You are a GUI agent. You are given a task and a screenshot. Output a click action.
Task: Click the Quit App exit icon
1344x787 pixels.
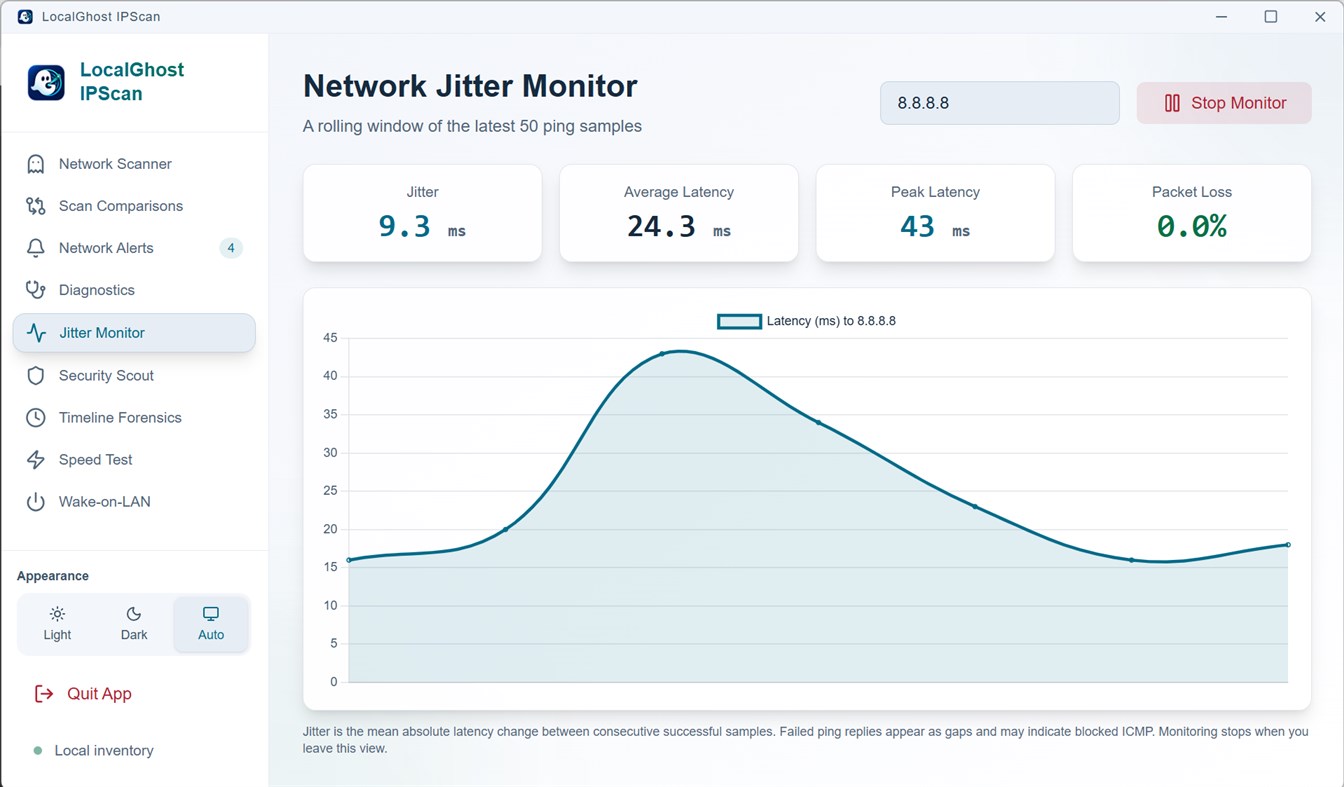pyautogui.click(x=44, y=694)
